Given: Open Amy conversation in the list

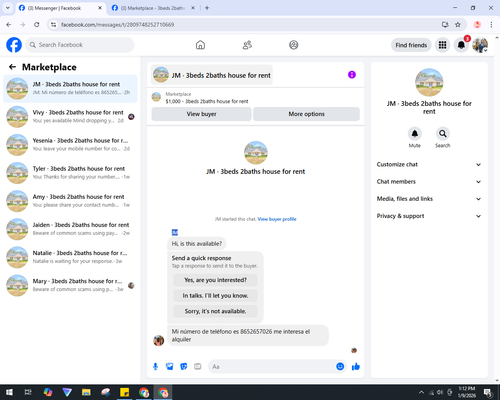Looking at the screenshot, I should click(70, 201).
